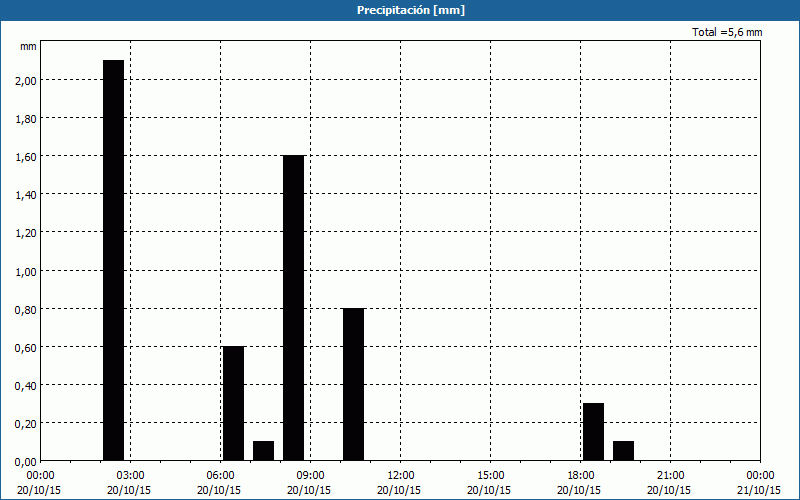Click the small 0,10 mm bar near 07:00
800x500 pixels.
263,451
